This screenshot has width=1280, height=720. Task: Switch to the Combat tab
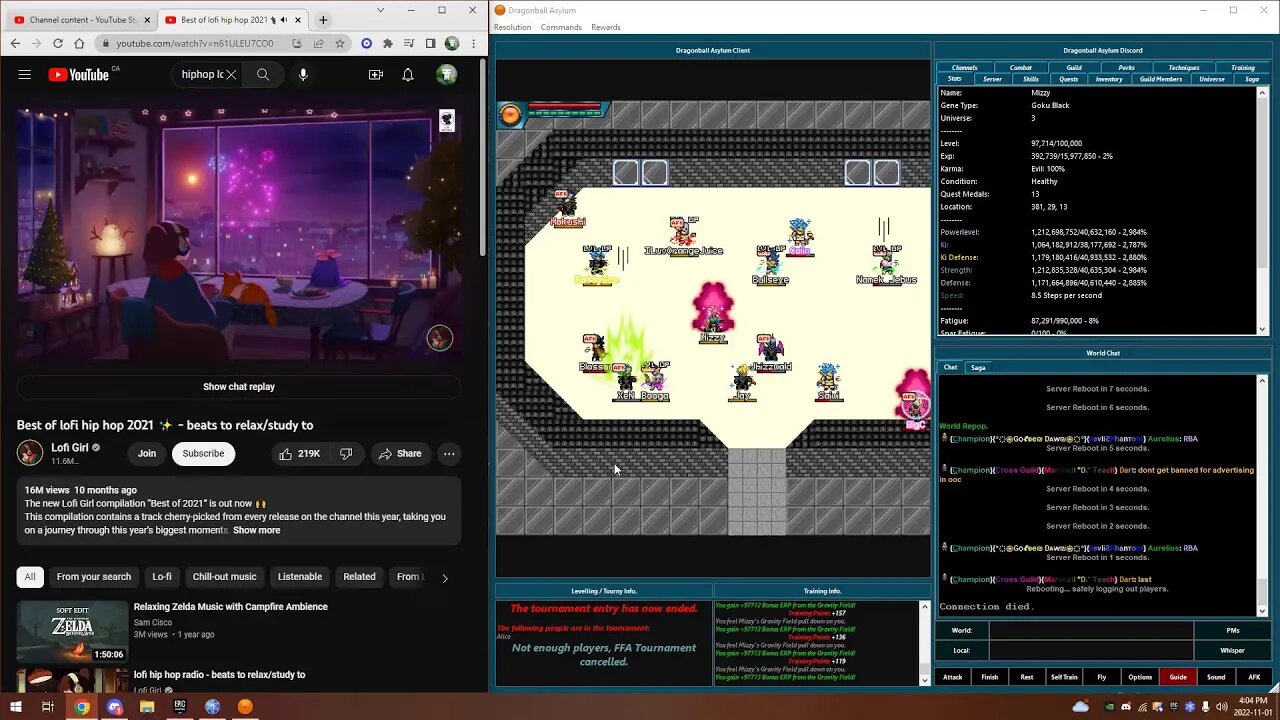coord(1021,68)
